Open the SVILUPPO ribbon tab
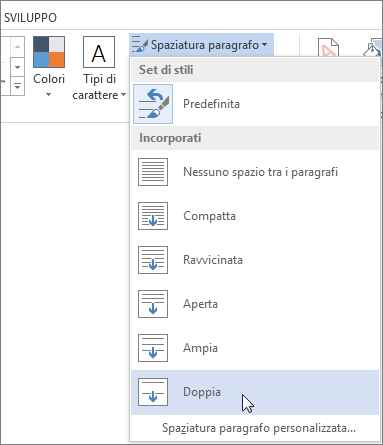Image resolution: width=383 pixels, height=445 pixels. (30, 18)
